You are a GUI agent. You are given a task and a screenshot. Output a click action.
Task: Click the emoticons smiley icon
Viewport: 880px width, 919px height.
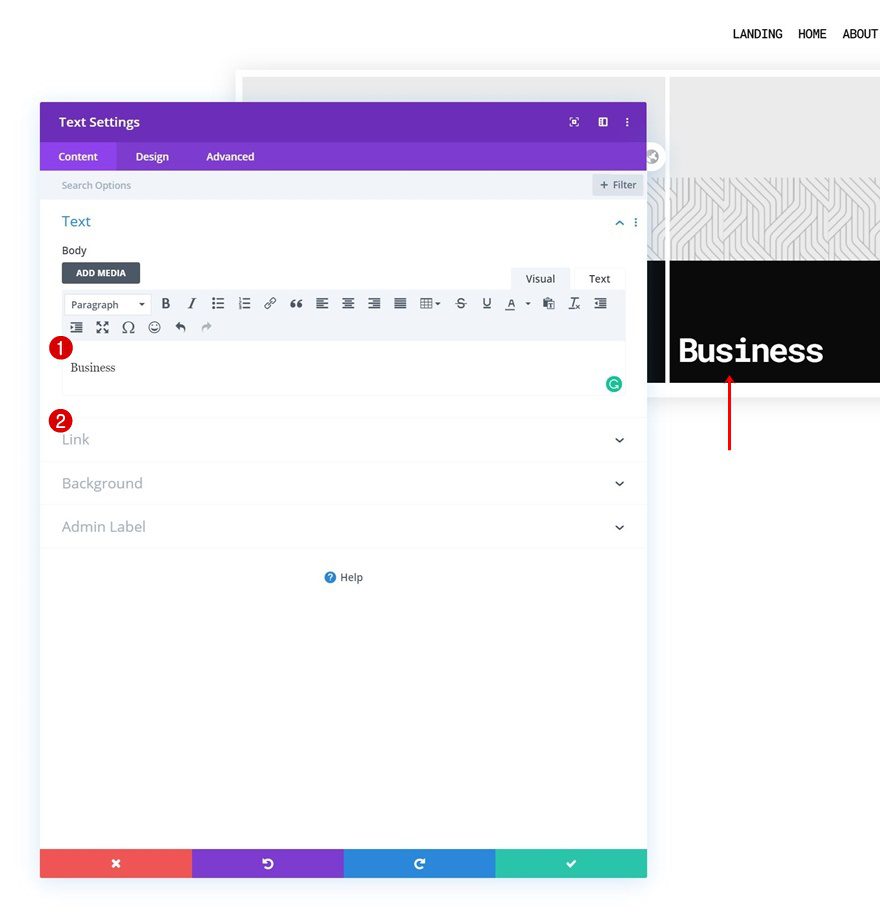(x=154, y=327)
